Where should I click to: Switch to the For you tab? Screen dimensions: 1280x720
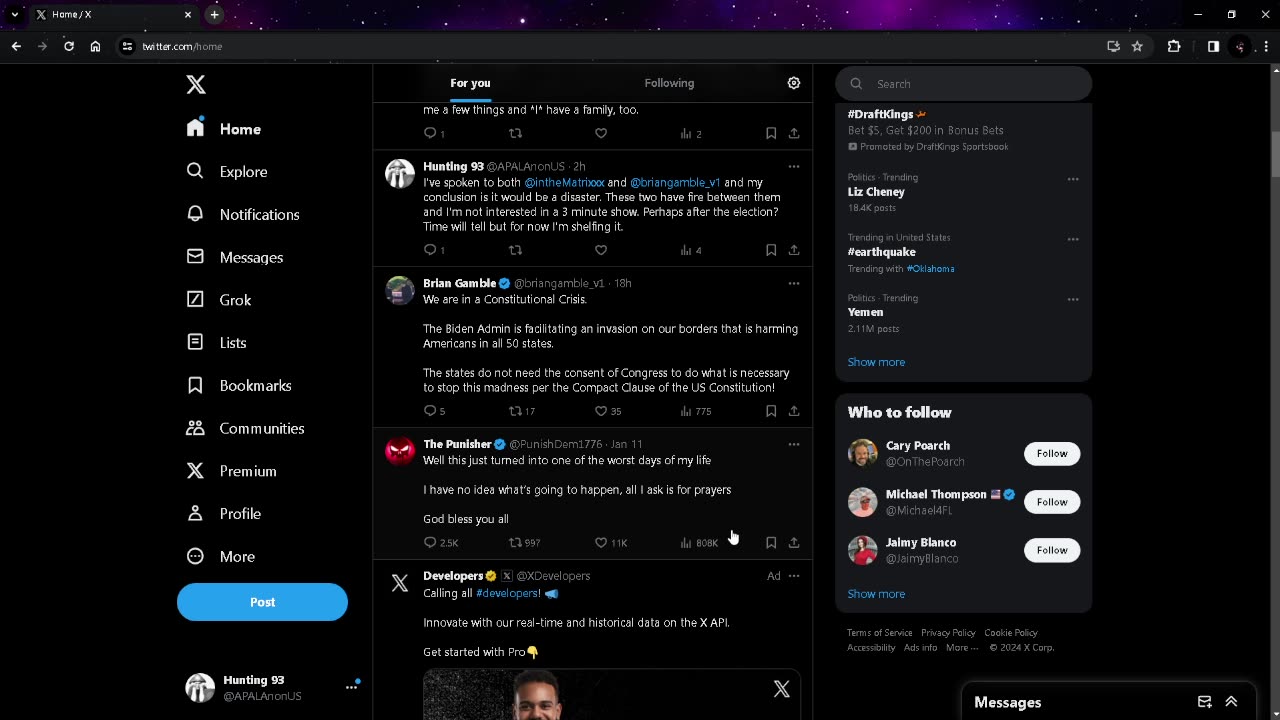pyautogui.click(x=470, y=83)
